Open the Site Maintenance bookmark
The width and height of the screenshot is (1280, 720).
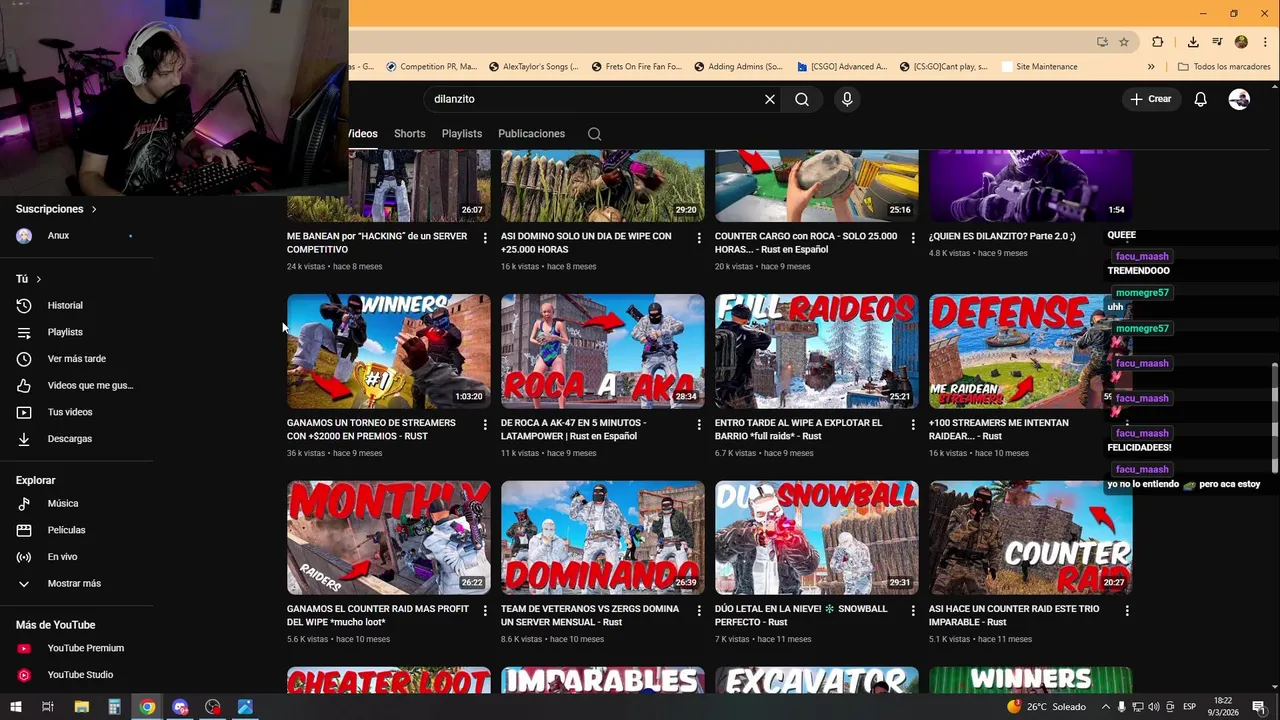pyautogui.click(x=1038, y=67)
